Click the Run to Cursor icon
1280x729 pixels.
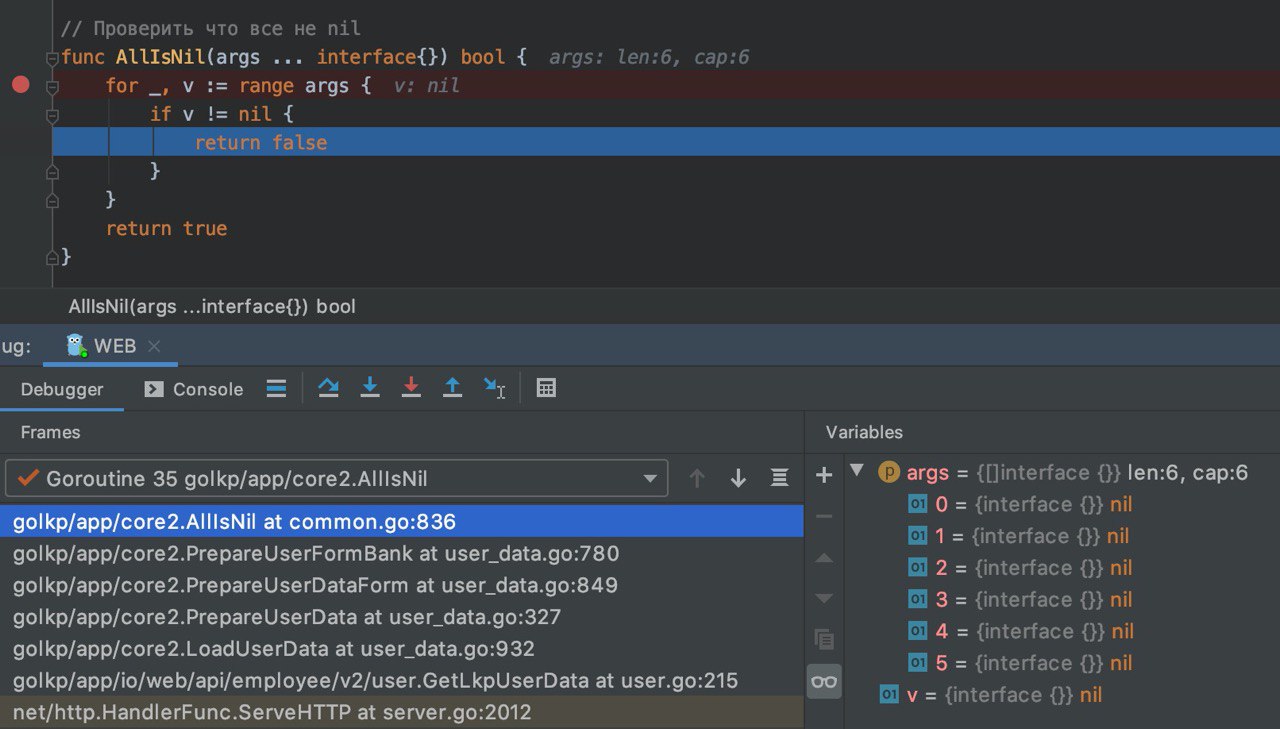point(494,388)
